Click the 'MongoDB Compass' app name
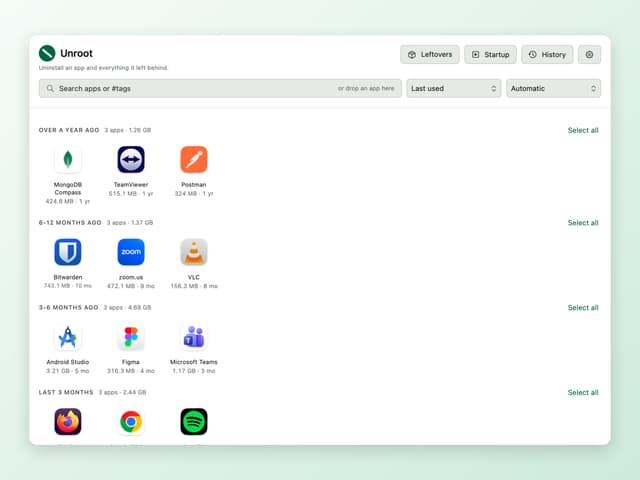 coord(68,189)
